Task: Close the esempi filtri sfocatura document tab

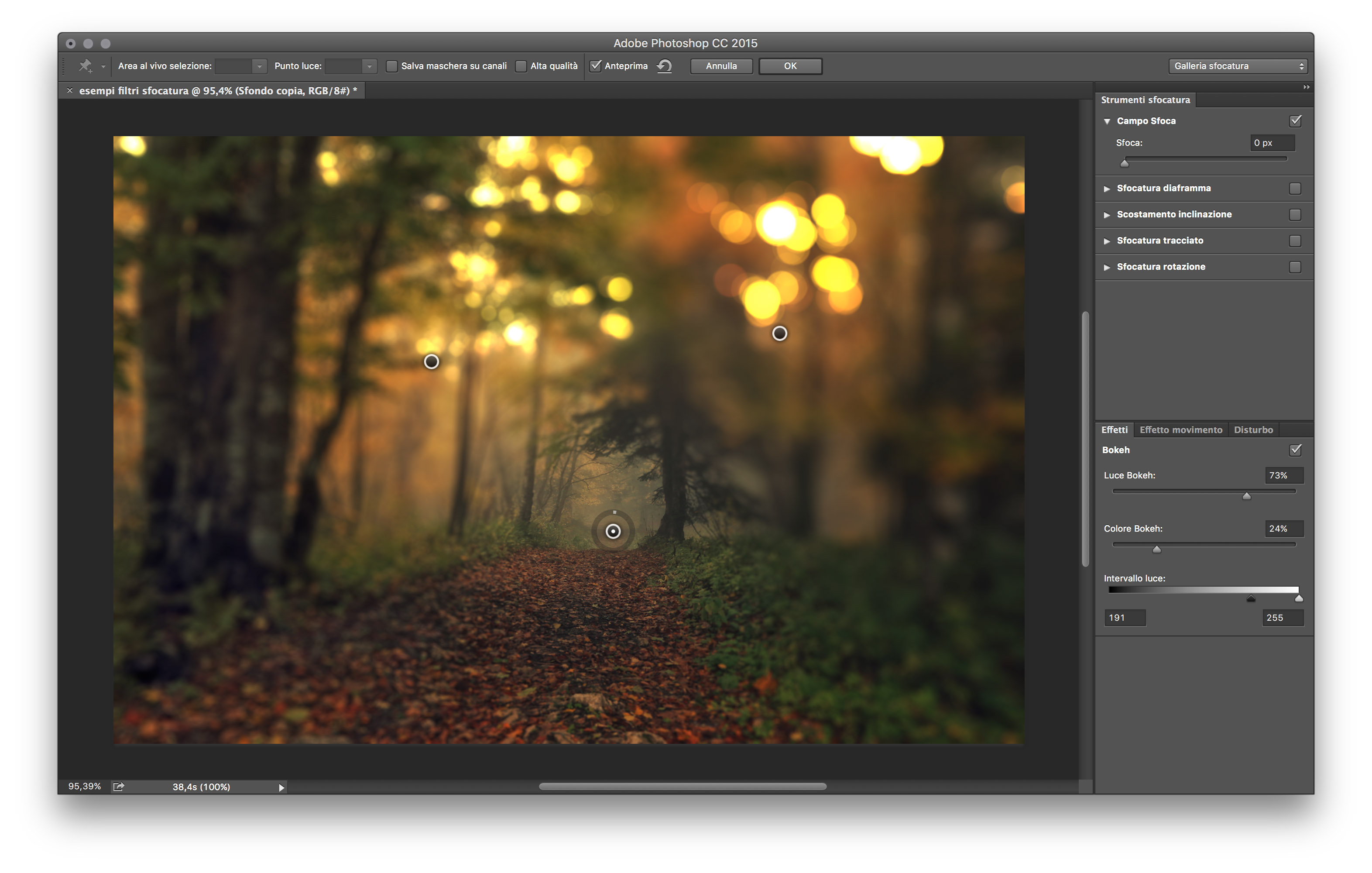Action: 69,91
